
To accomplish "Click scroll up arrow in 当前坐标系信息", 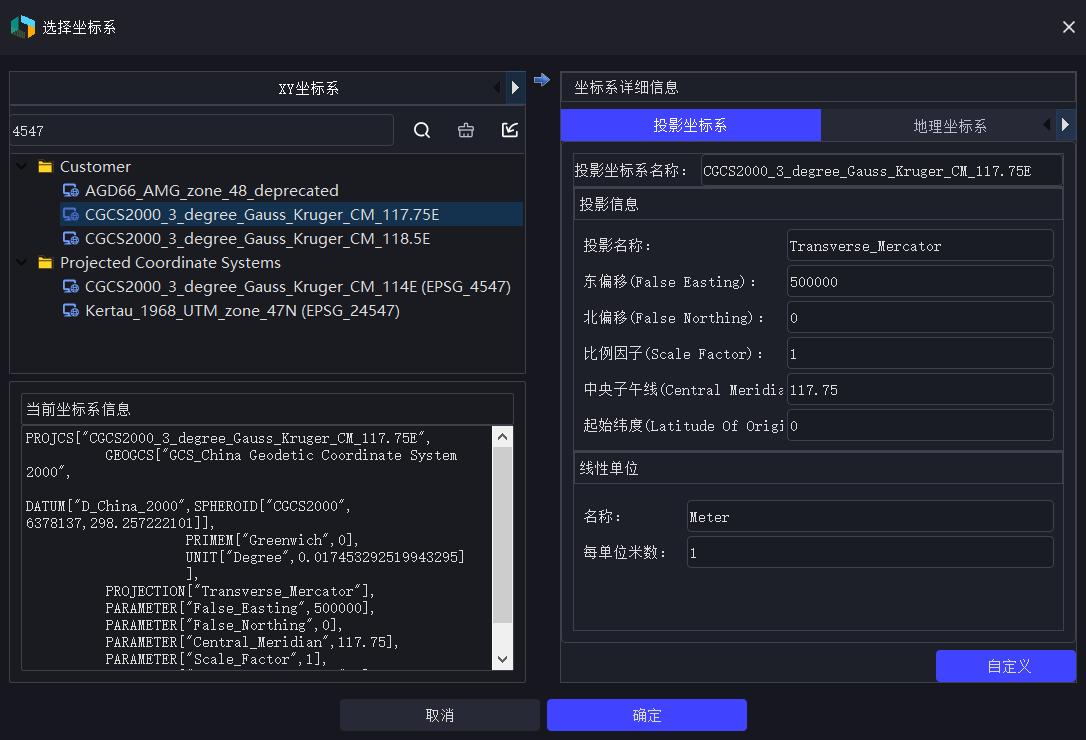I will pyautogui.click(x=503, y=437).
